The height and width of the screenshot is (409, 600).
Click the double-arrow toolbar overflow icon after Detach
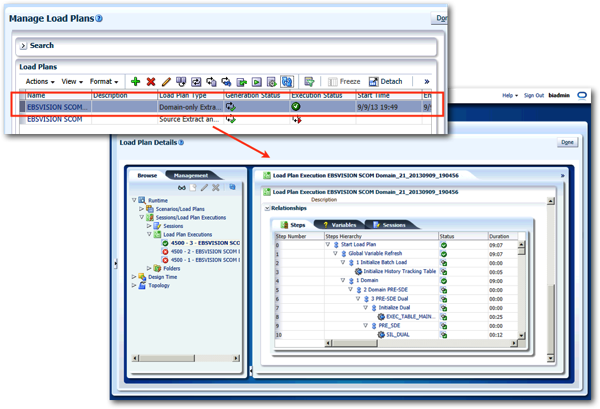427,81
